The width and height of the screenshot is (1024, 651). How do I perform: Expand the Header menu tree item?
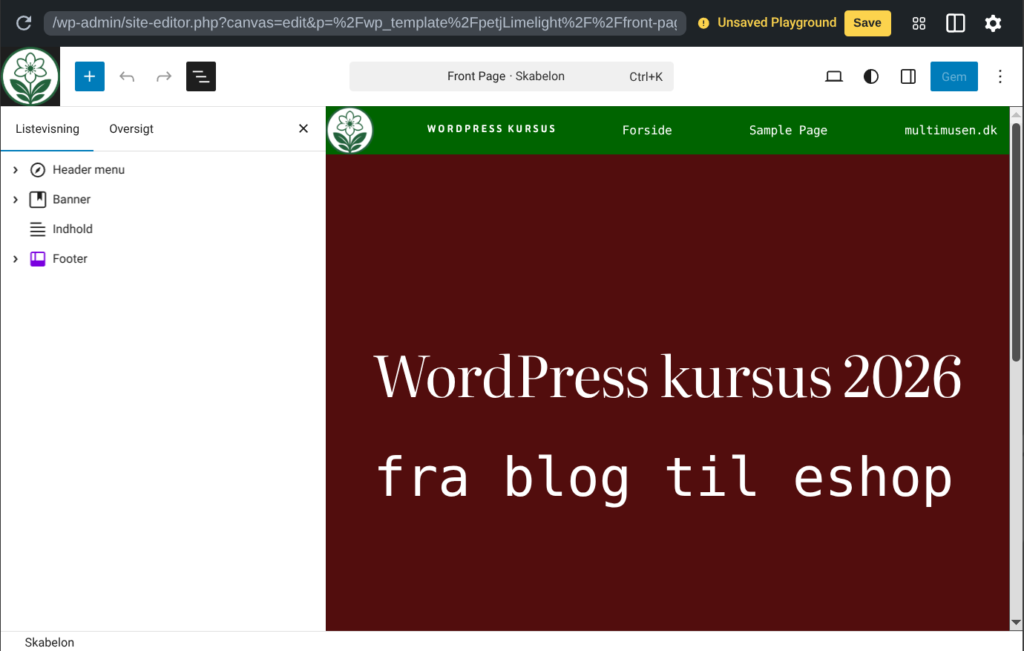[x=16, y=170]
